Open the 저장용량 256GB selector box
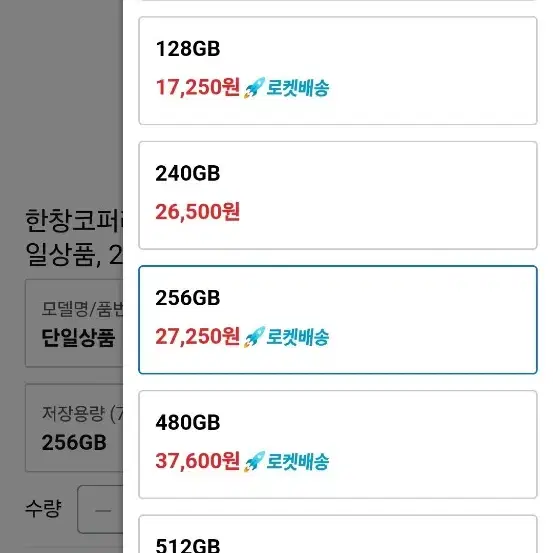 coord(74,428)
